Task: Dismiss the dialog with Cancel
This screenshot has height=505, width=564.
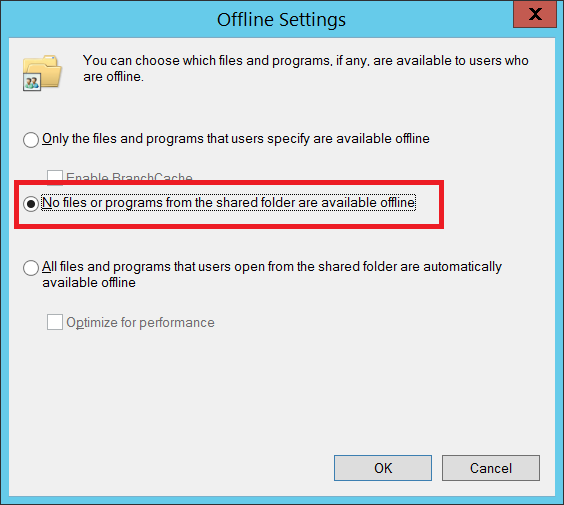Action: coord(491,468)
